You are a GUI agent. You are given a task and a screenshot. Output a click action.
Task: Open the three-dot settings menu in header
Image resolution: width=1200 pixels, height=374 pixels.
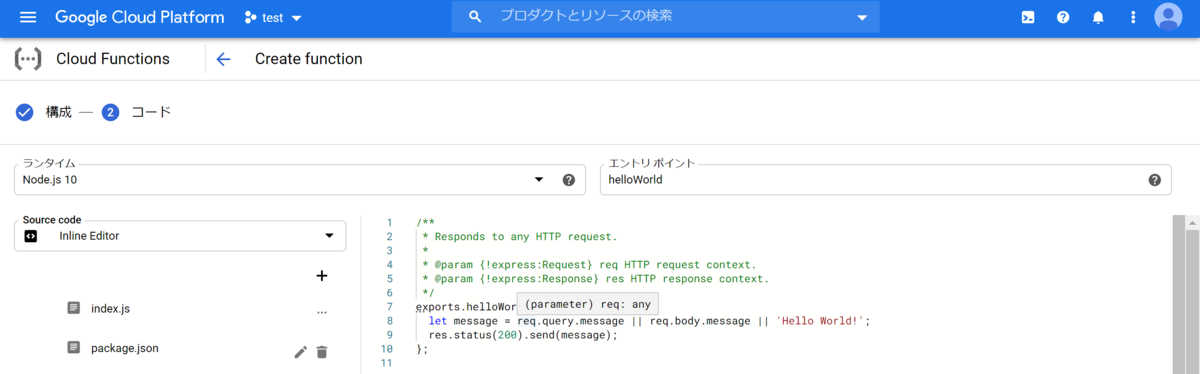click(1133, 17)
